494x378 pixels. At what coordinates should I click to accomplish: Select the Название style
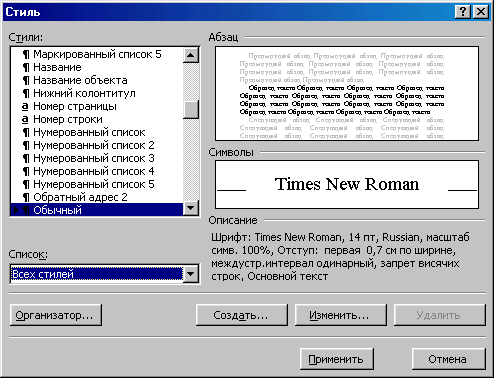[x=97, y=67]
